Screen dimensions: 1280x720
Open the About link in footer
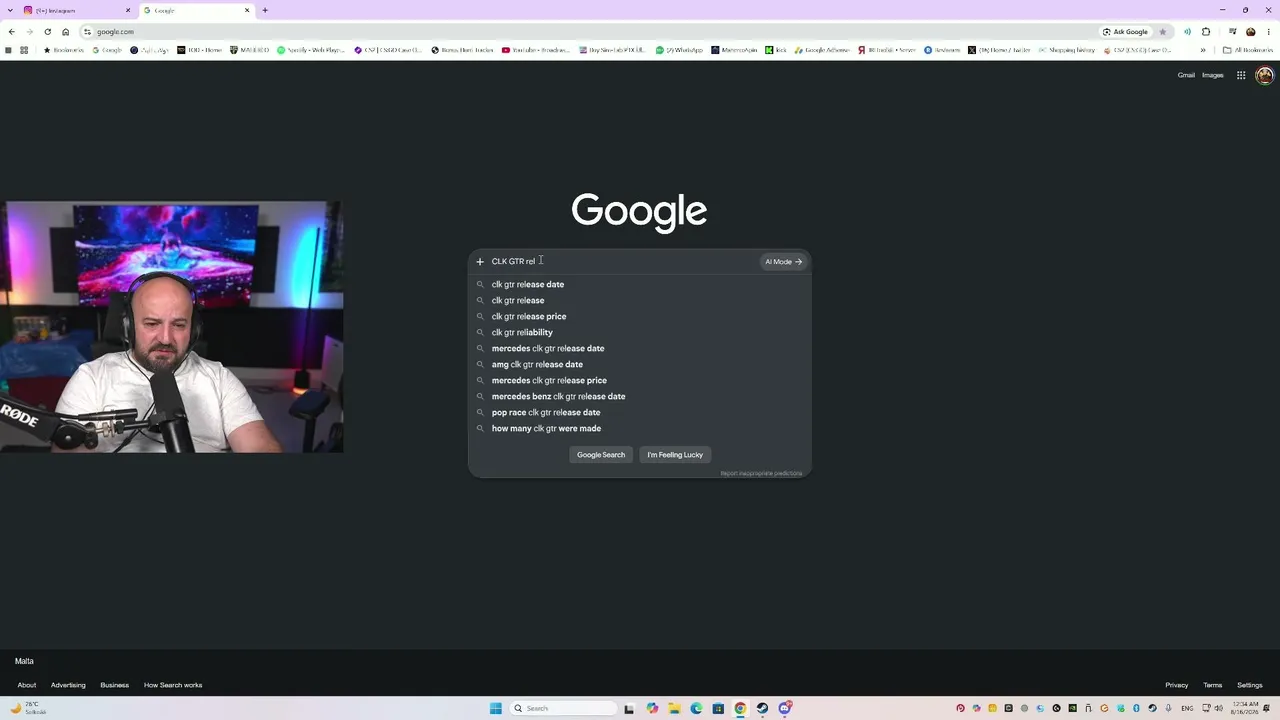click(x=27, y=685)
